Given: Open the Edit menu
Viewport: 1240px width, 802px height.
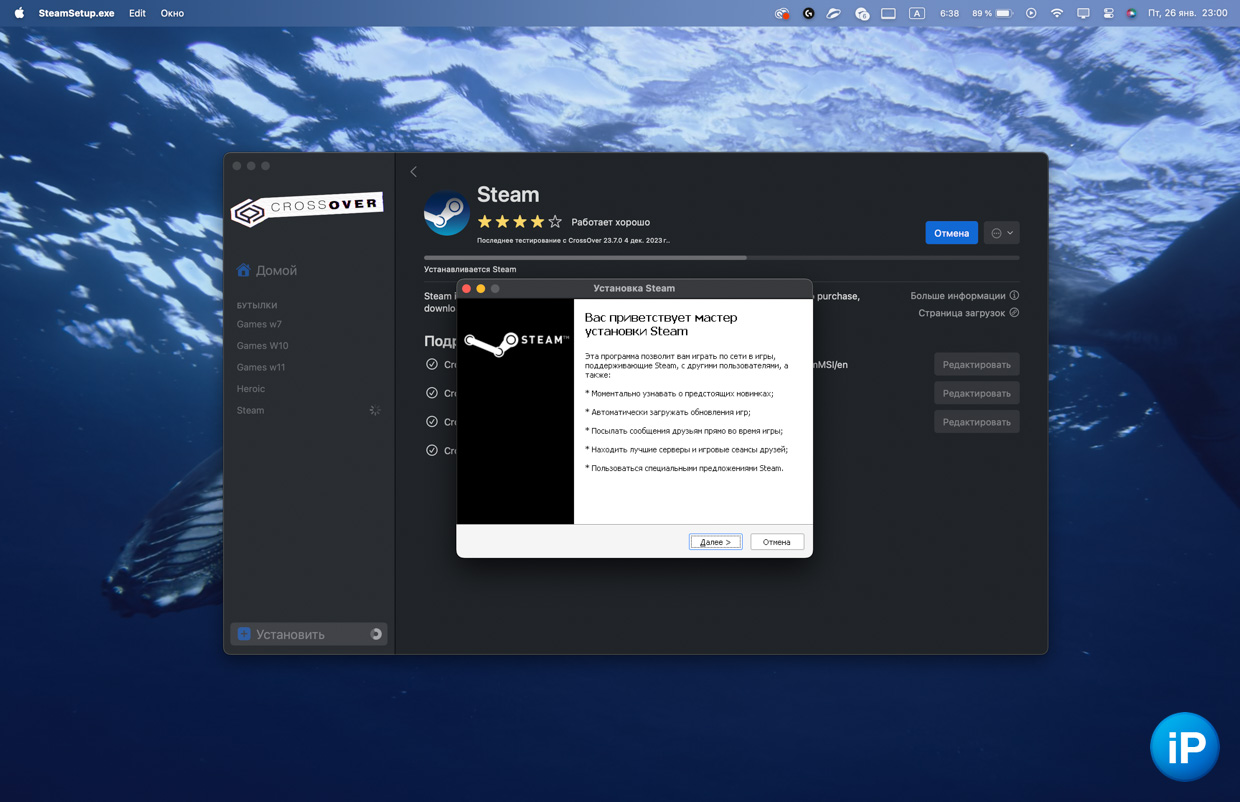Looking at the screenshot, I should 137,13.
